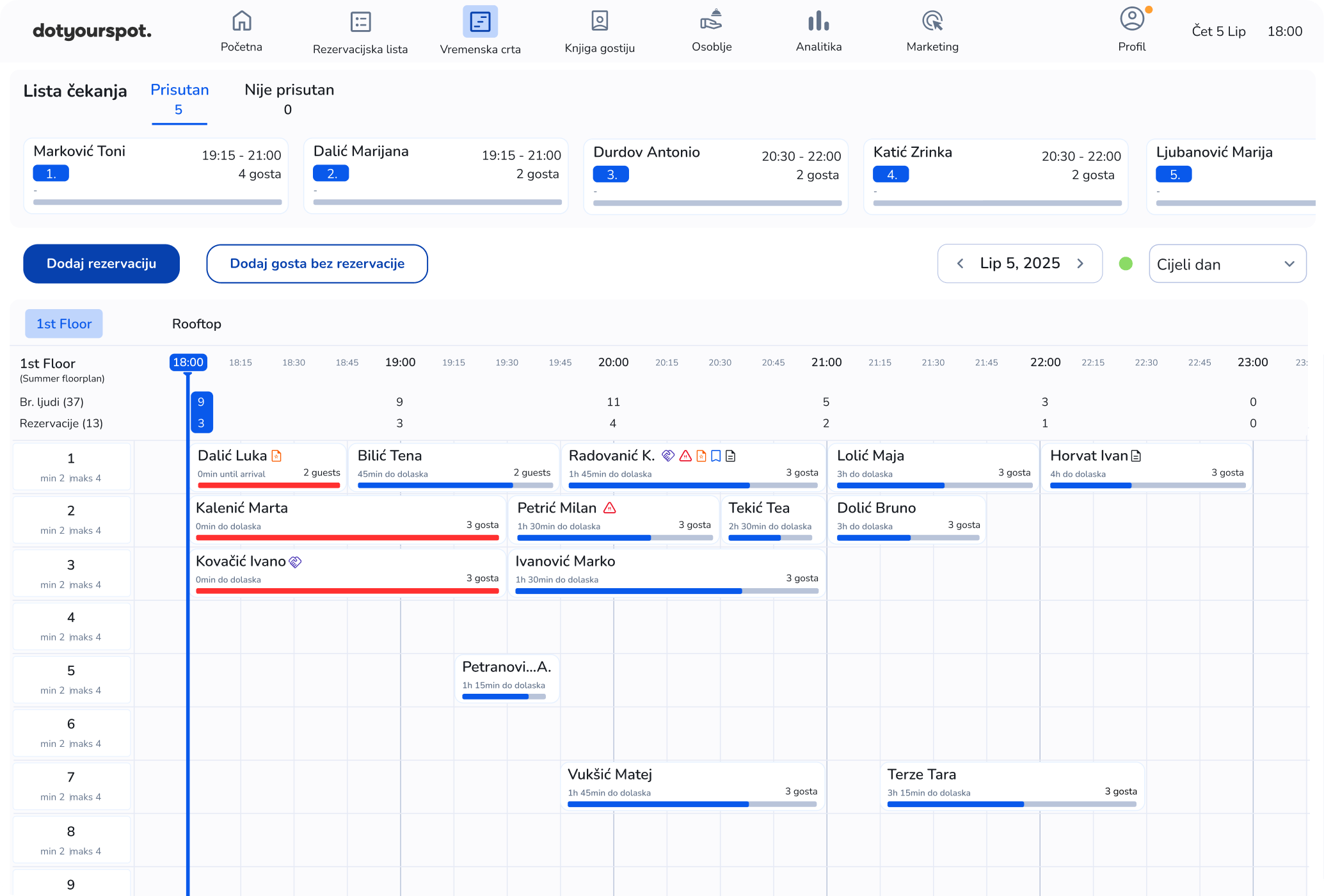This screenshot has width=1324, height=896.
Task: Open the Marketing cursor-target icon
Action: point(932,21)
